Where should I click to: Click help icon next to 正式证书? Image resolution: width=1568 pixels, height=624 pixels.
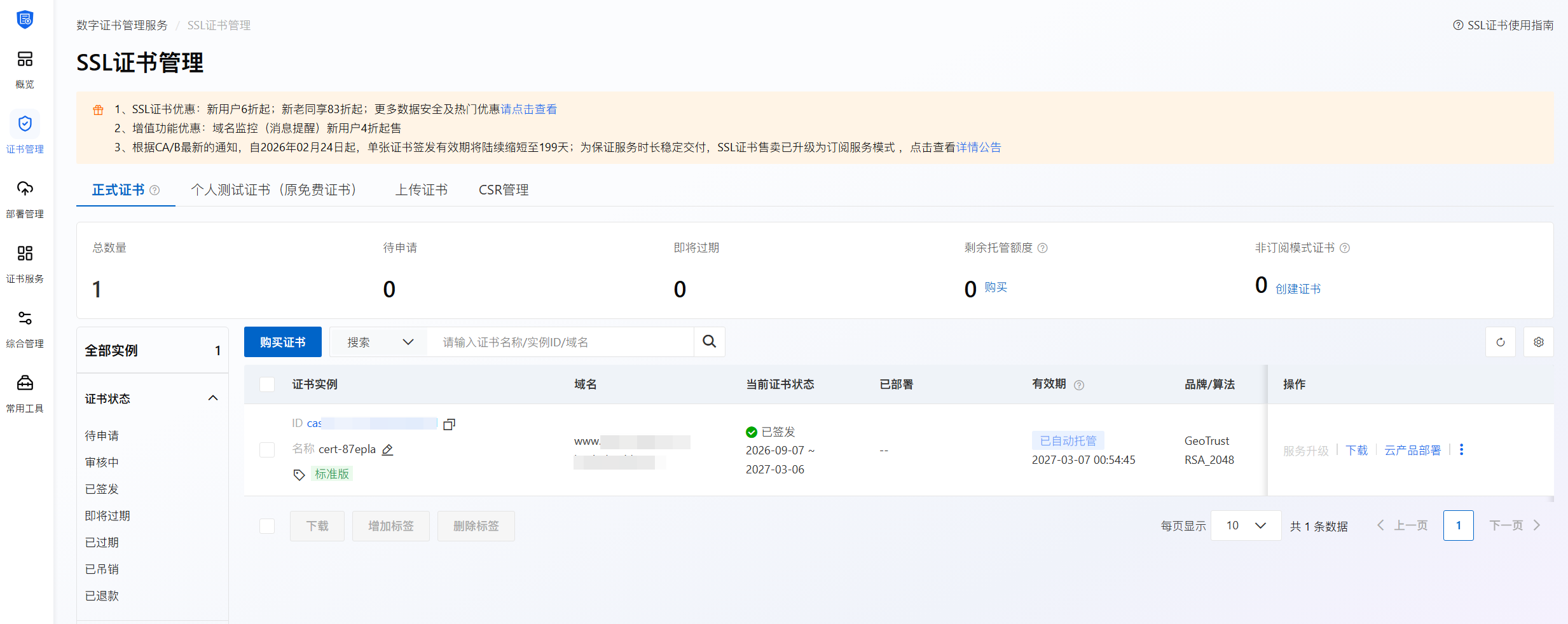coord(155,190)
